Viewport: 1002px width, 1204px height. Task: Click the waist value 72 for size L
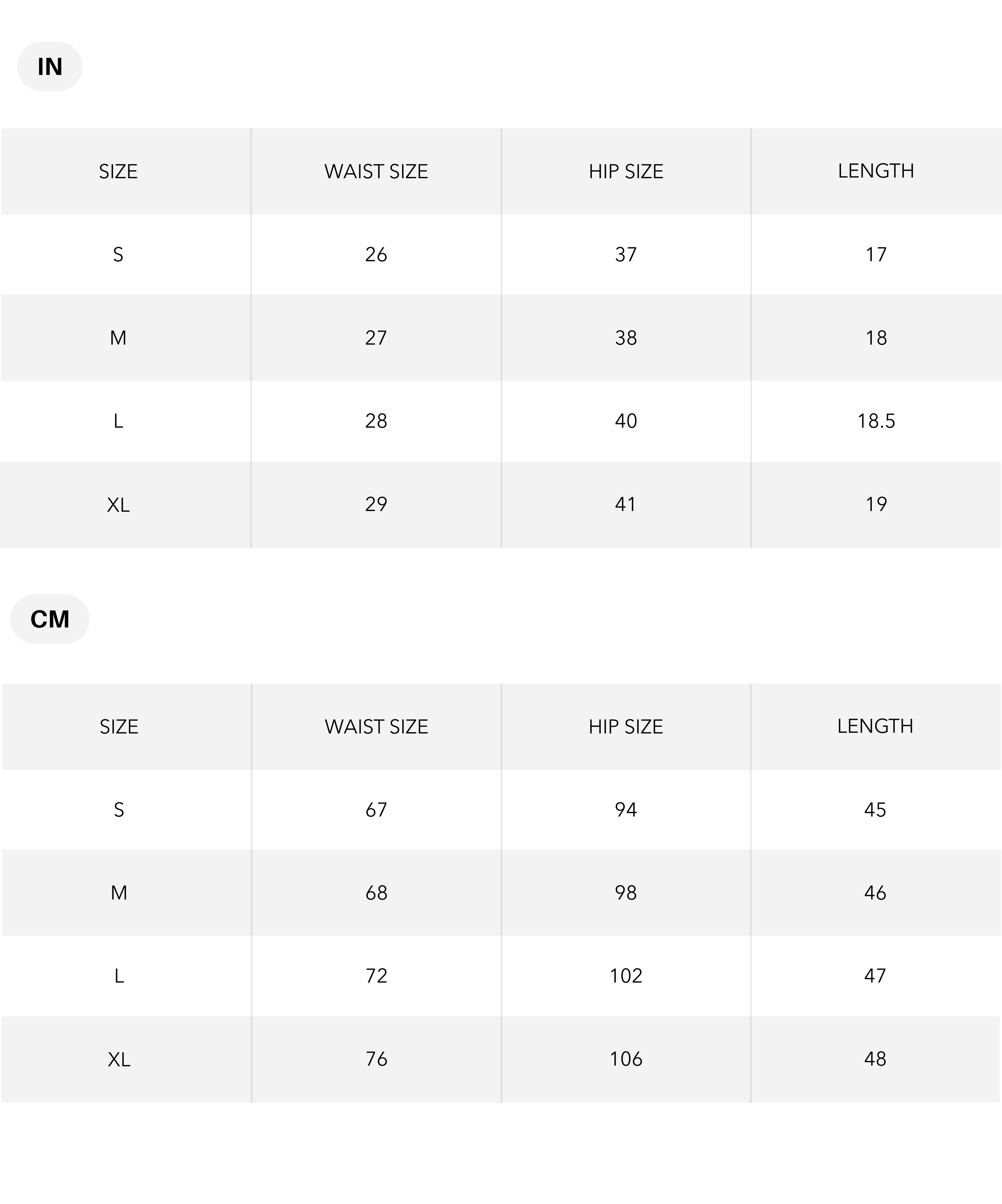[x=376, y=976]
